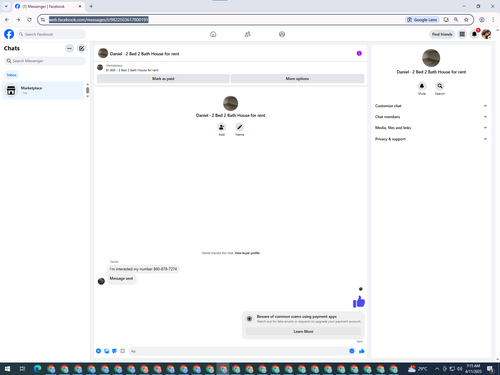Expand the Chat members section
The height and width of the screenshot is (375, 500).
coord(430,117)
